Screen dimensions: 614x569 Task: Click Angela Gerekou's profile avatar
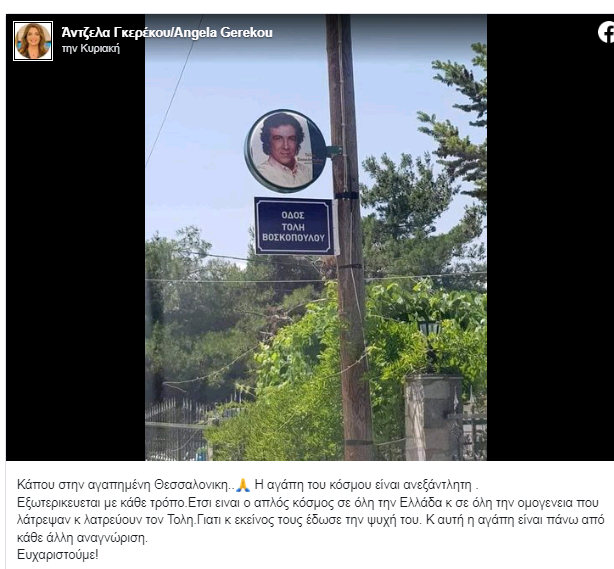click(33, 41)
